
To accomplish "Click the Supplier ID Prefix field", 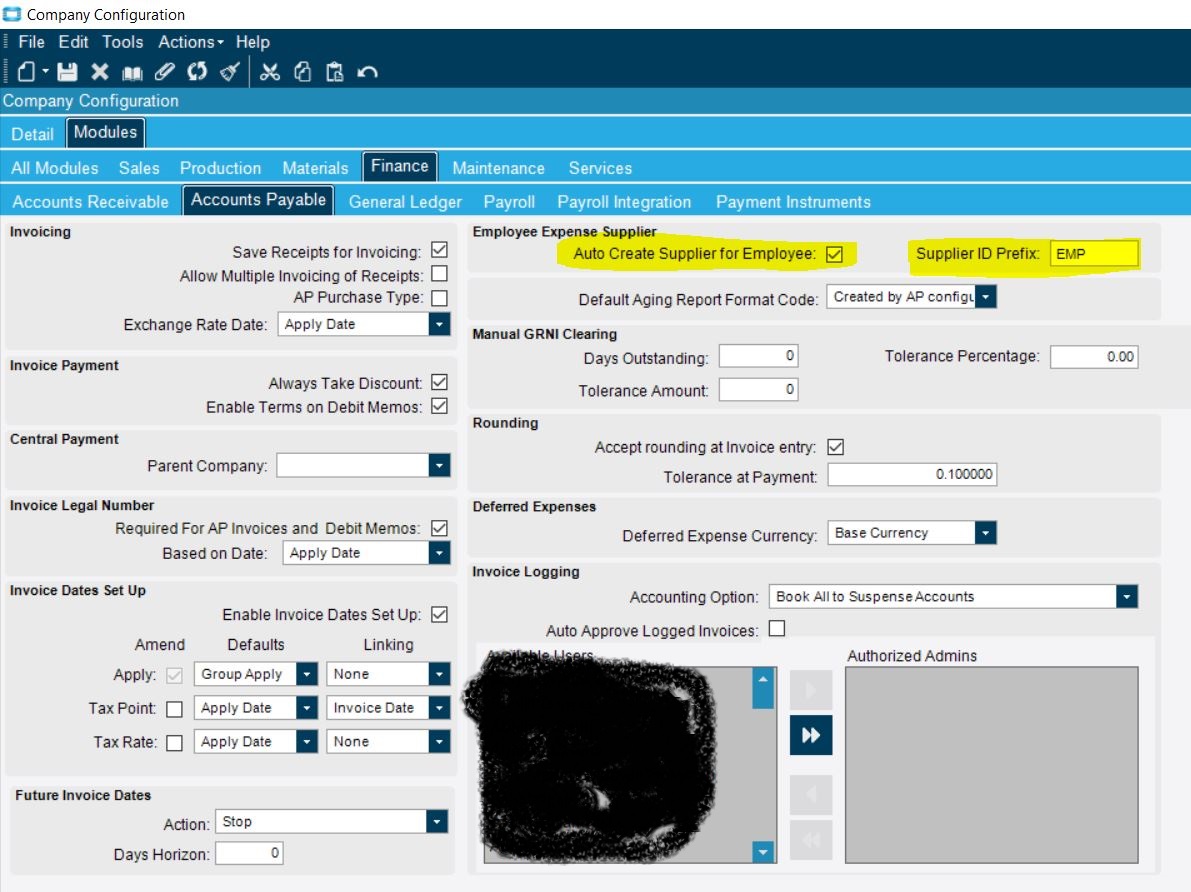I will pos(1095,254).
